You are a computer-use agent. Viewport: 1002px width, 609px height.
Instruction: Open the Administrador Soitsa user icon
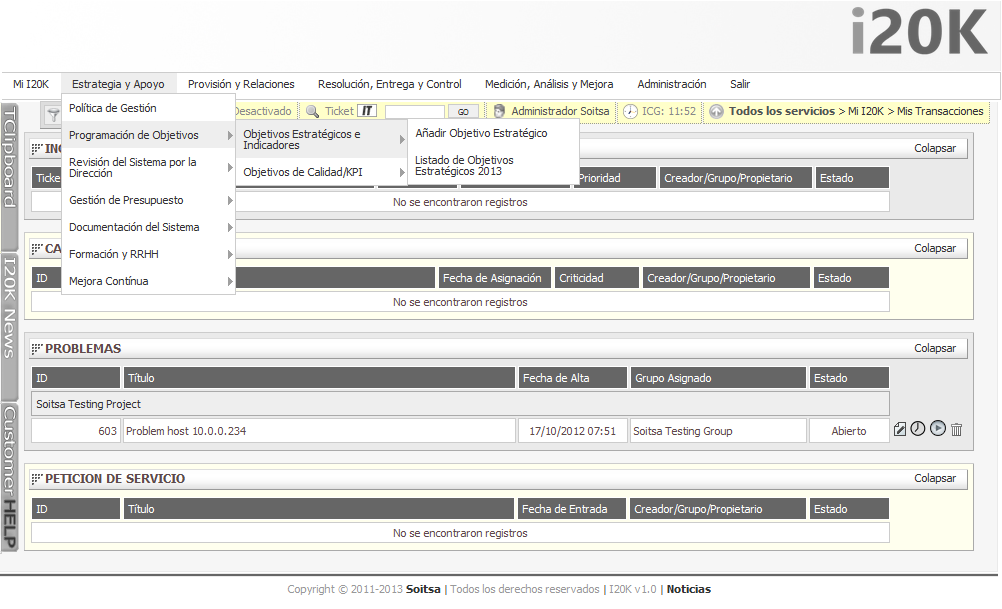(498, 111)
